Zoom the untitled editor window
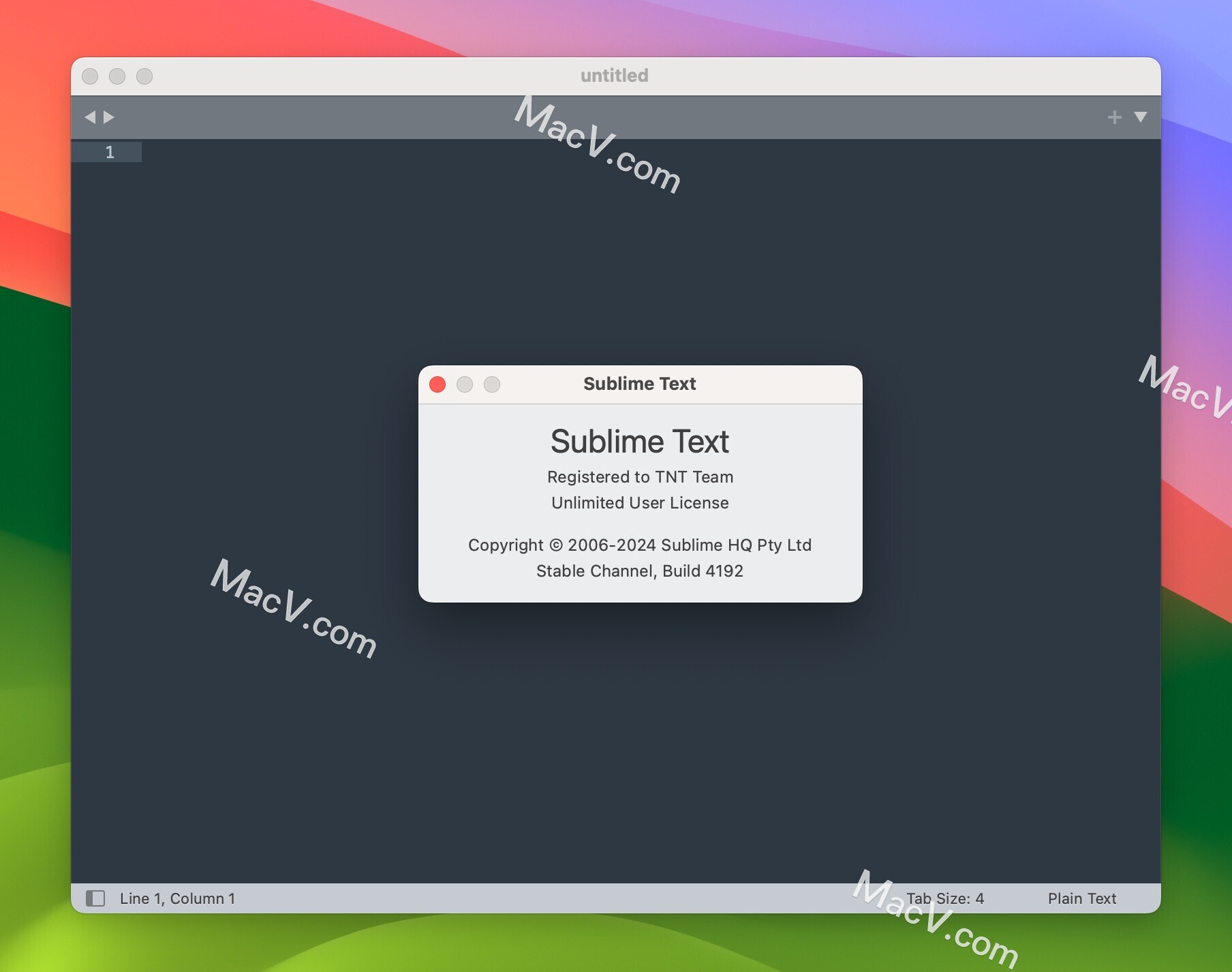This screenshot has width=1232, height=972. pos(144,76)
